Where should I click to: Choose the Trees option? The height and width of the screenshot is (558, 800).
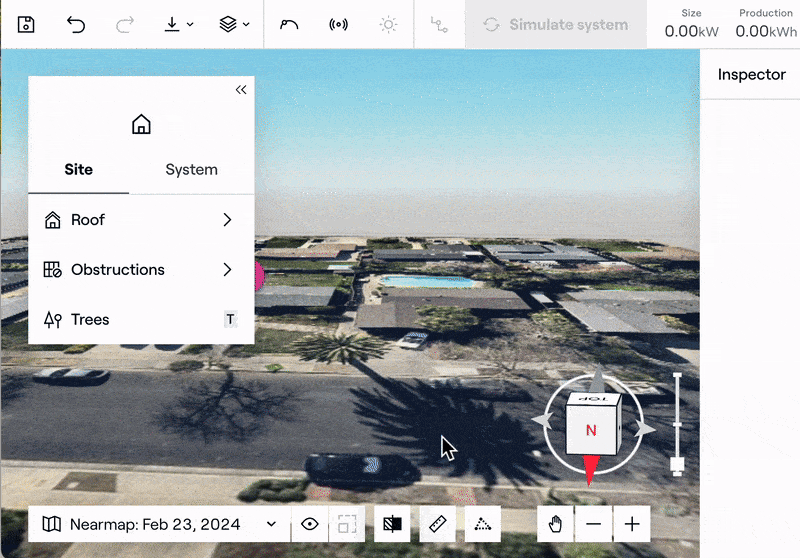pos(141,320)
